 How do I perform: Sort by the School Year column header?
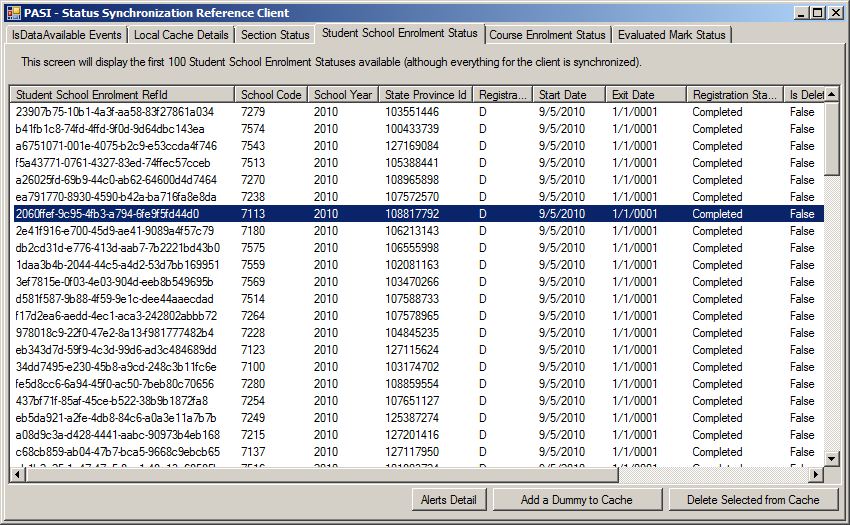click(x=343, y=95)
